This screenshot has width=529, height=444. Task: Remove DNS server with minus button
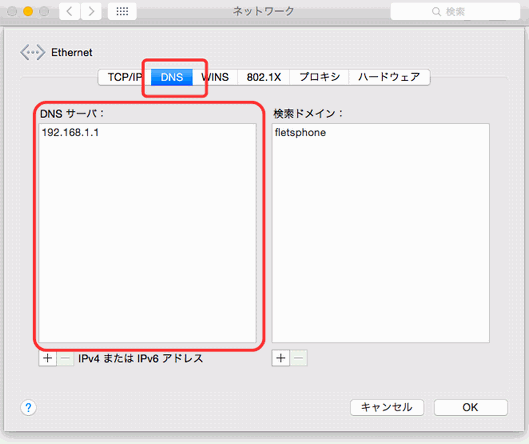click(65, 358)
